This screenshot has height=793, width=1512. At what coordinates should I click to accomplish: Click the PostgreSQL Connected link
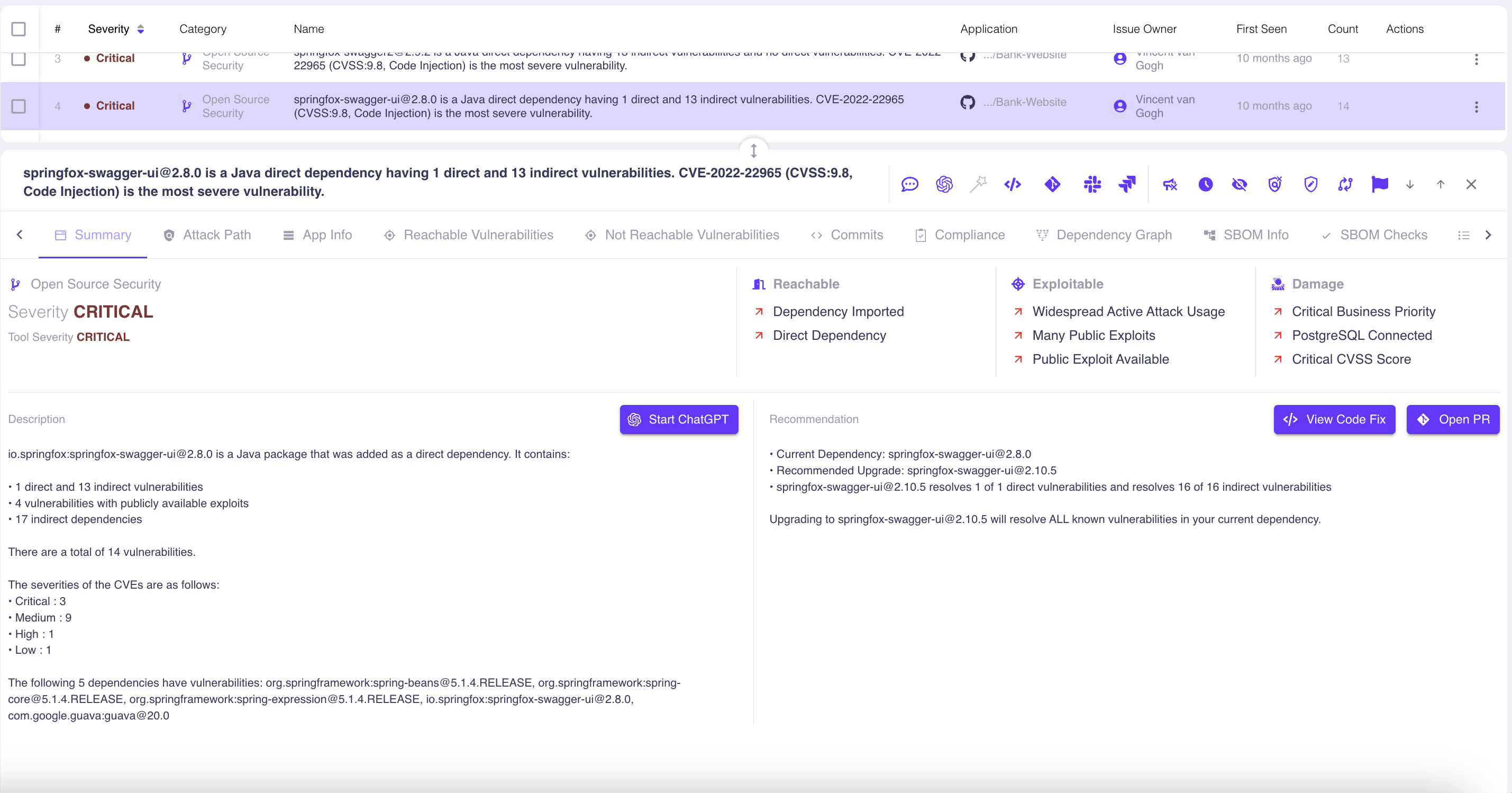pyautogui.click(x=1362, y=336)
